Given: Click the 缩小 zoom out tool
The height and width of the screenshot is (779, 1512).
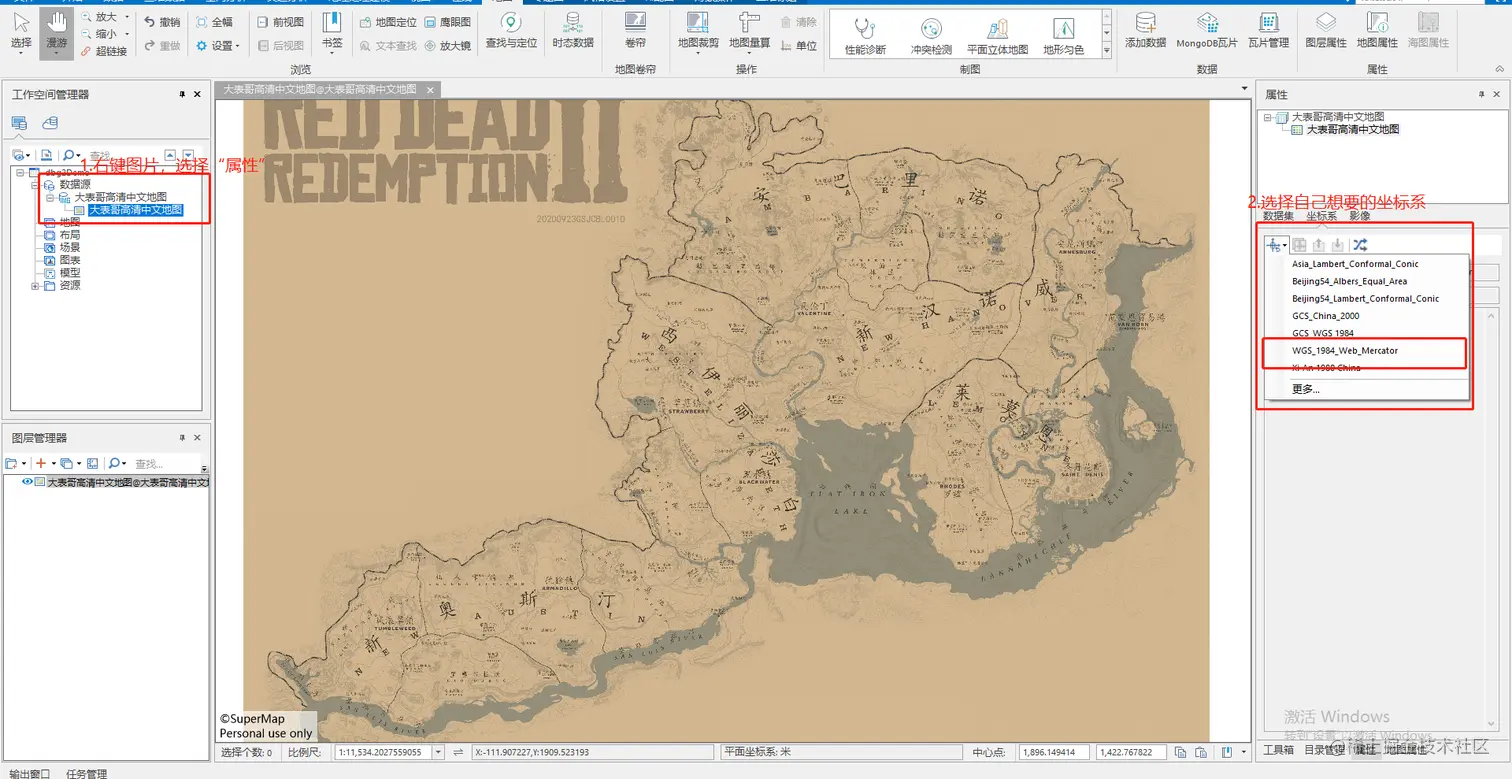Looking at the screenshot, I should pyautogui.click(x=99, y=34).
